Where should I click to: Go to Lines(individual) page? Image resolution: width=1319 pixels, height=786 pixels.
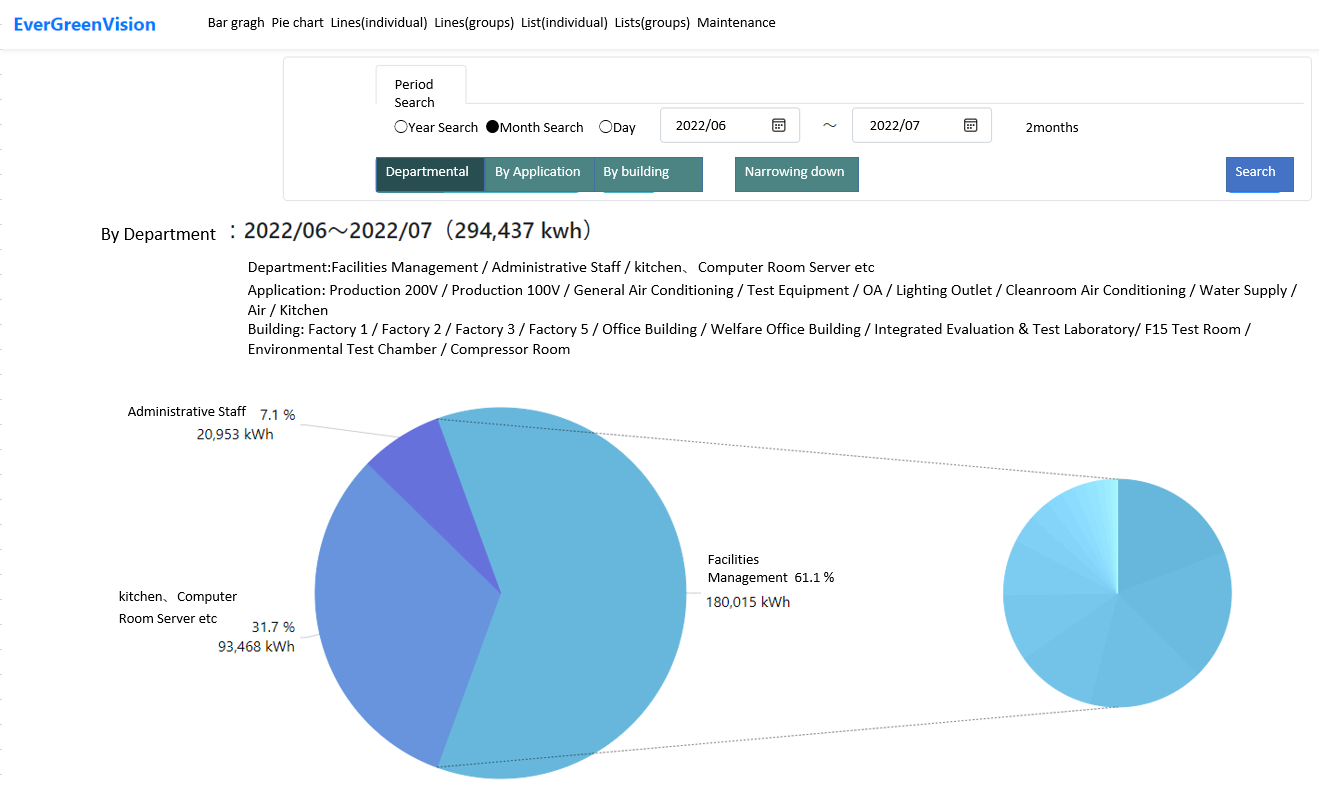point(379,22)
